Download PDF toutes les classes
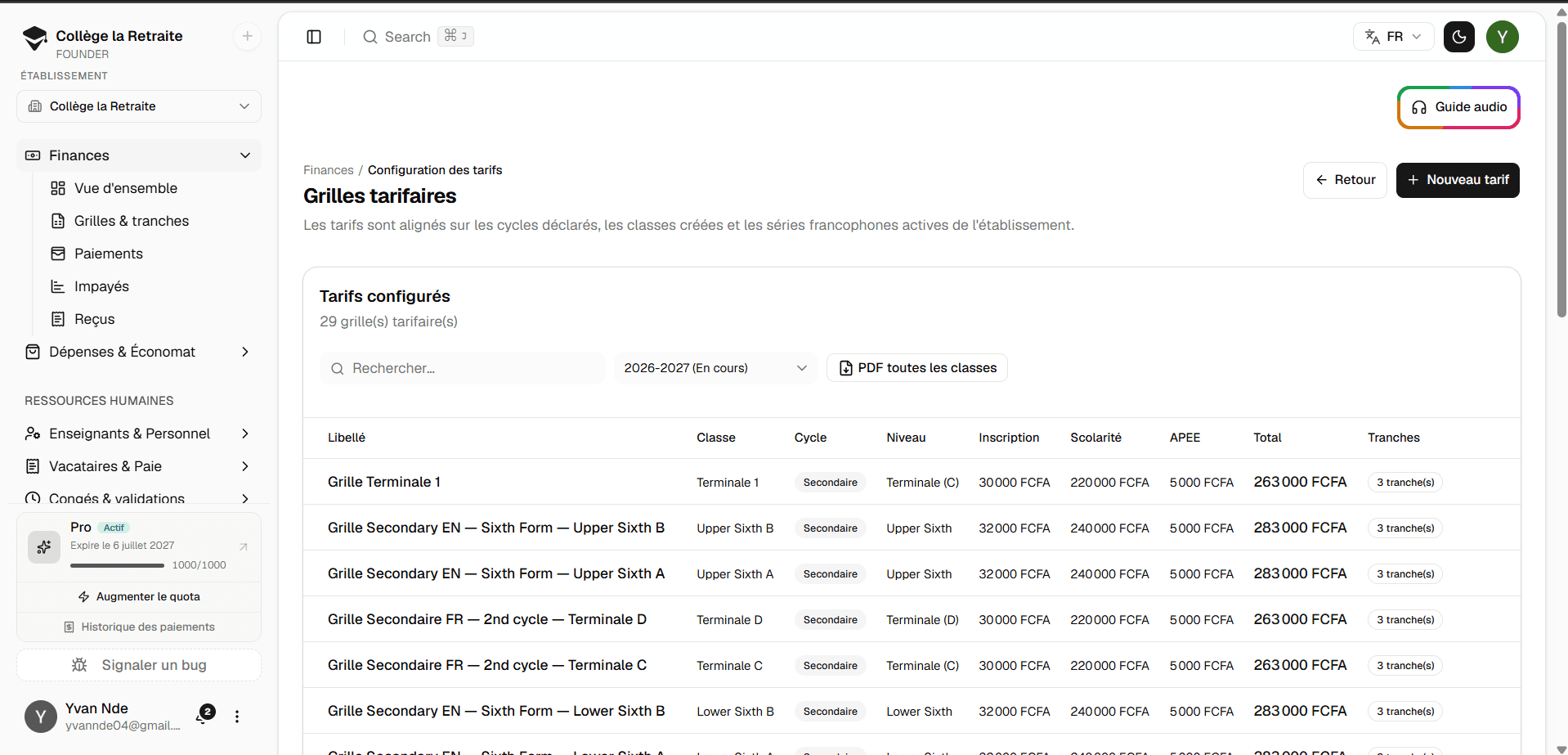The image size is (1568, 755). 917,368
